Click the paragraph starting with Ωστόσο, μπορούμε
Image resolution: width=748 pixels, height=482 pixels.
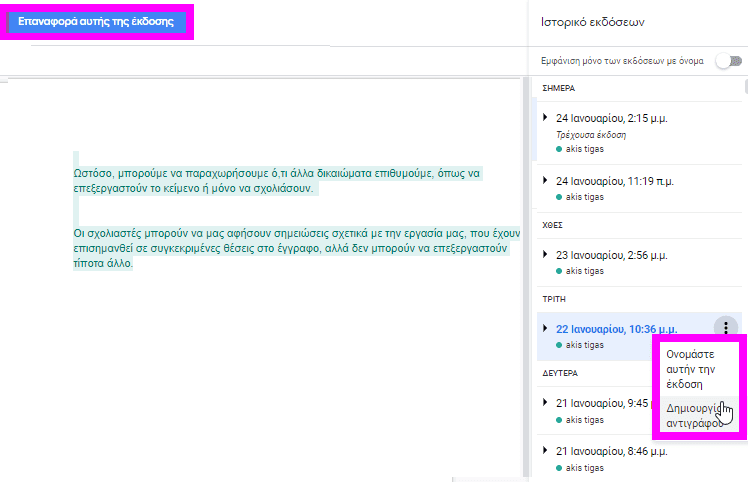pos(277,180)
